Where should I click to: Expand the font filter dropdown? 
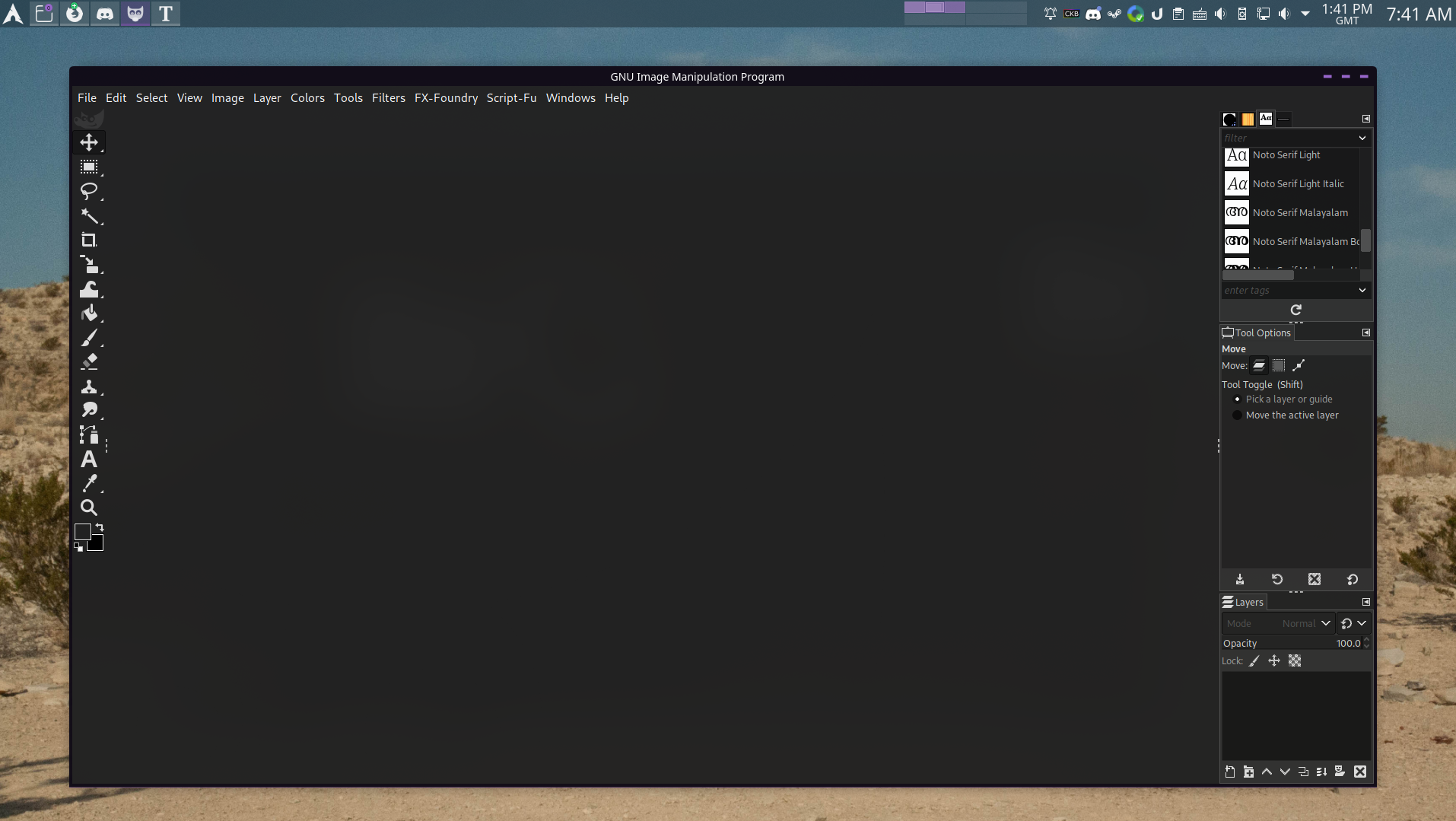point(1362,138)
